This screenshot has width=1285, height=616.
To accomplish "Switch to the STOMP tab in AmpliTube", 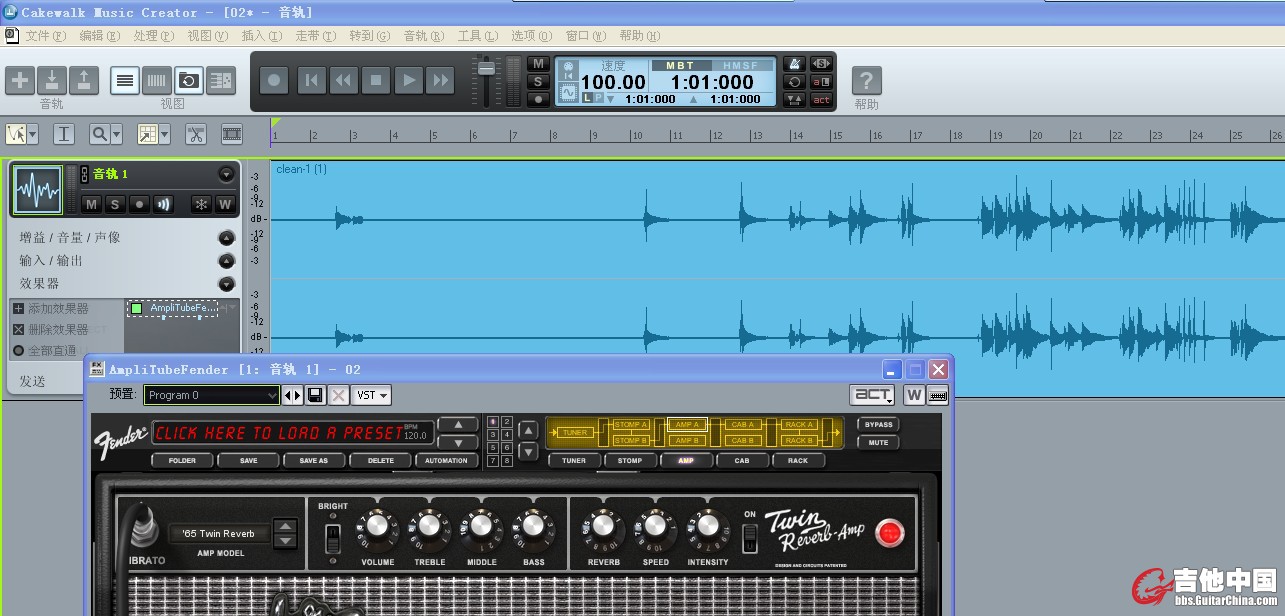I will [x=629, y=461].
